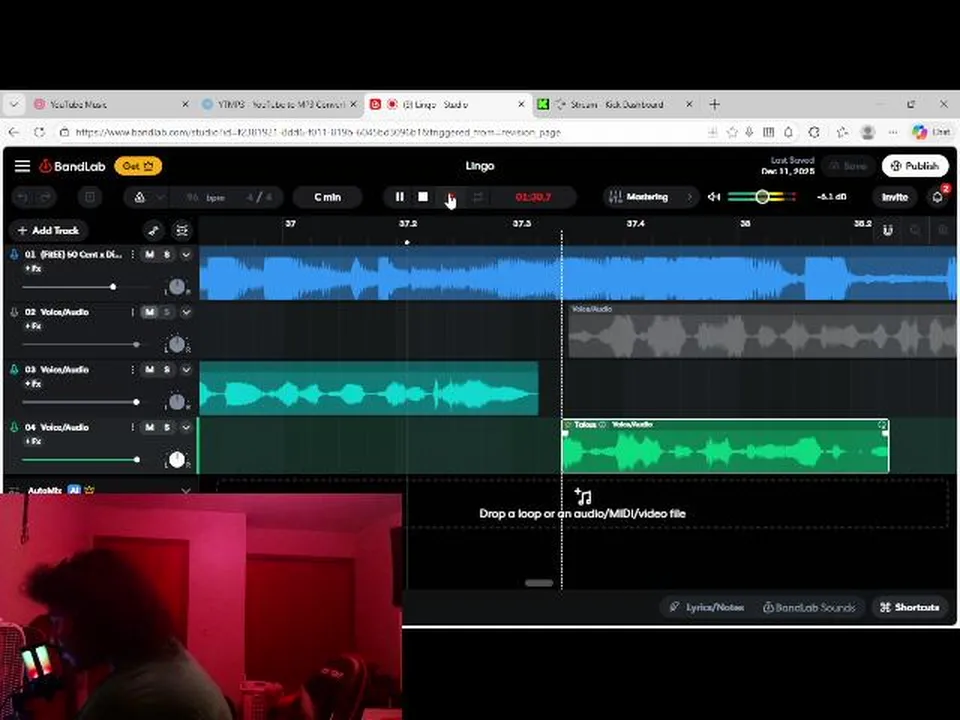The height and width of the screenshot is (720, 960).
Task: Open BandLab Sounds panel
Action: pos(809,607)
